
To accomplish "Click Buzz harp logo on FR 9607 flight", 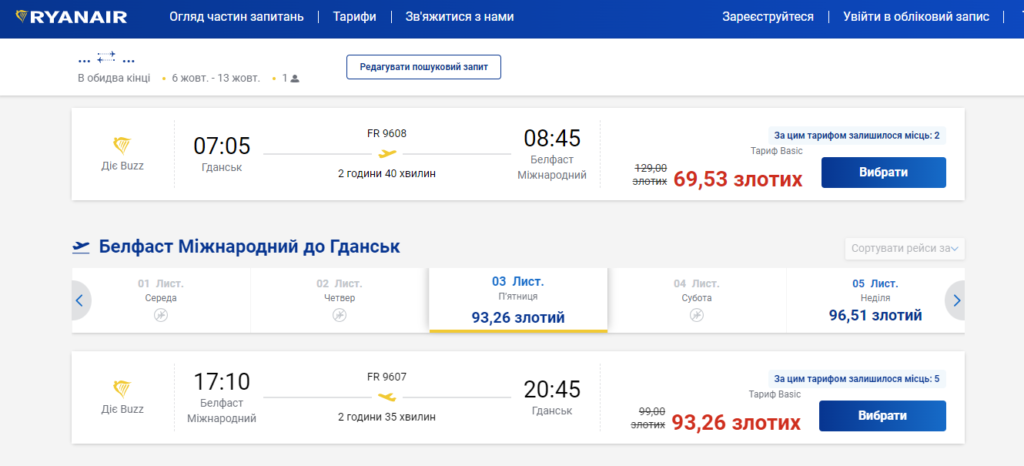I will (122, 389).
